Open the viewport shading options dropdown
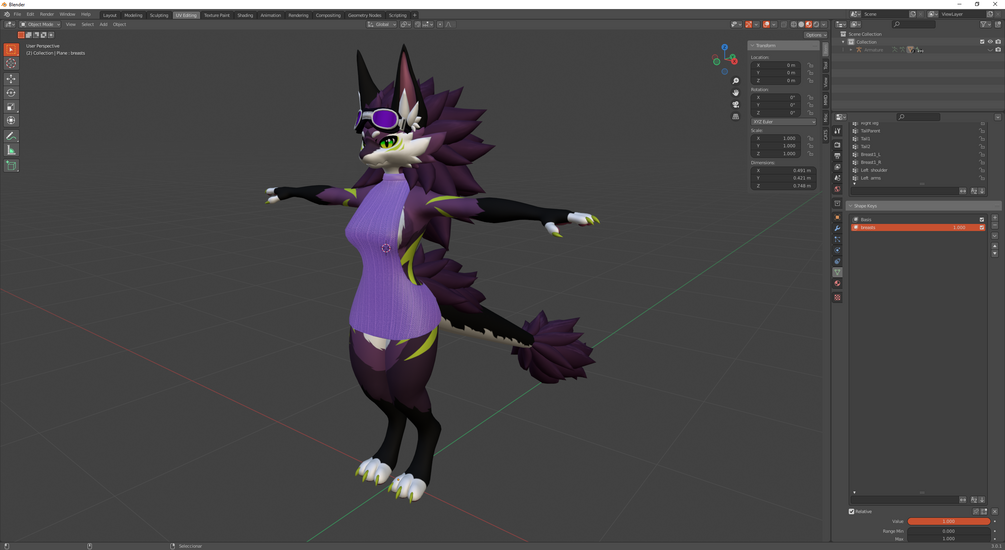This screenshot has height=550, width=1005. click(824, 24)
